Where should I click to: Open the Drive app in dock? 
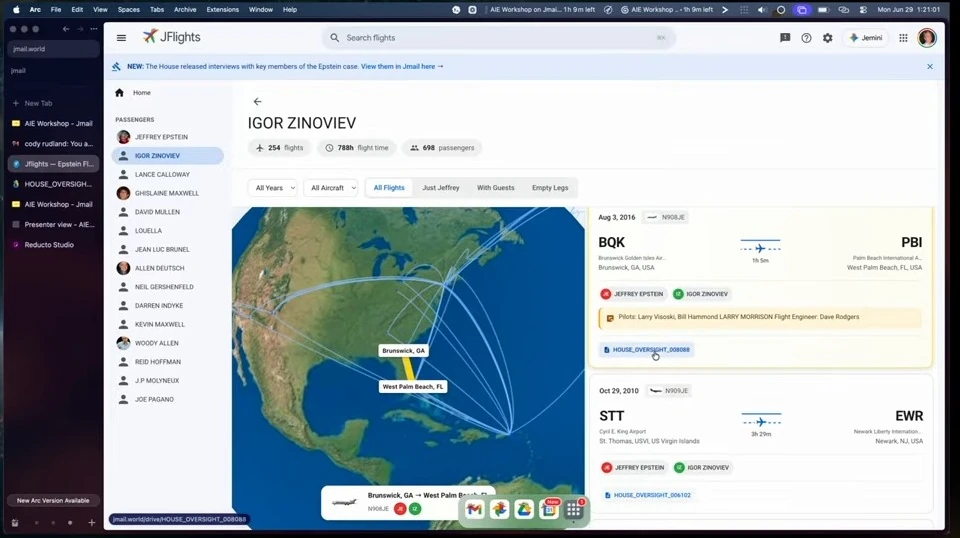pos(524,509)
